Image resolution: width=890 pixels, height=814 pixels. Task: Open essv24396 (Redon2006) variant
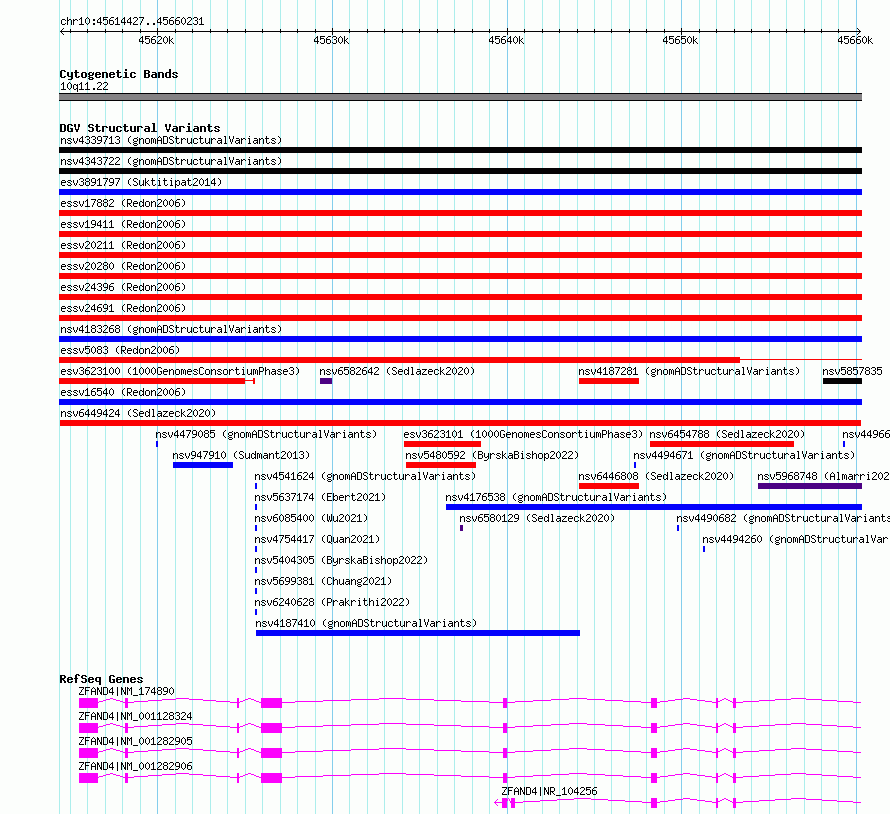click(x=123, y=287)
